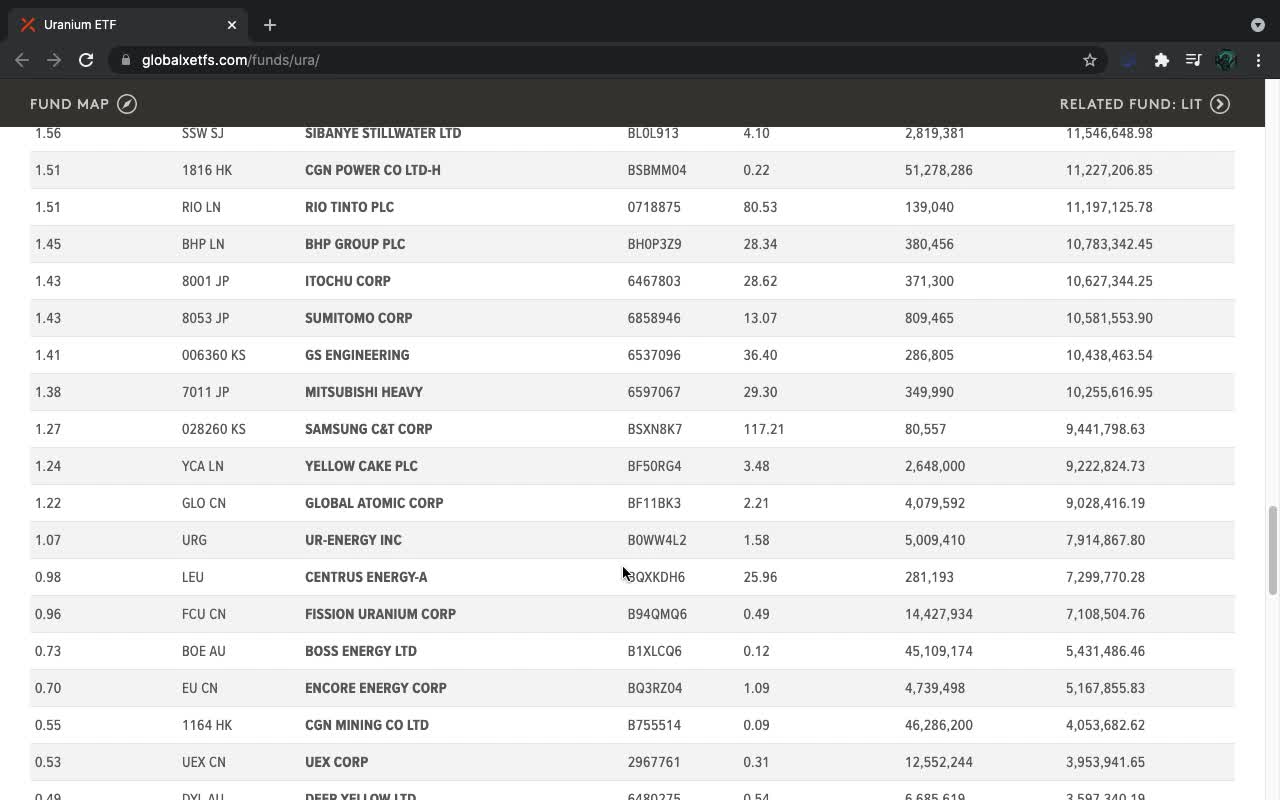Image resolution: width=1280 pixels, height=800 pixels.
Task: Click YELLOW CAKE PLC holding name
Action: click(361, 466)
